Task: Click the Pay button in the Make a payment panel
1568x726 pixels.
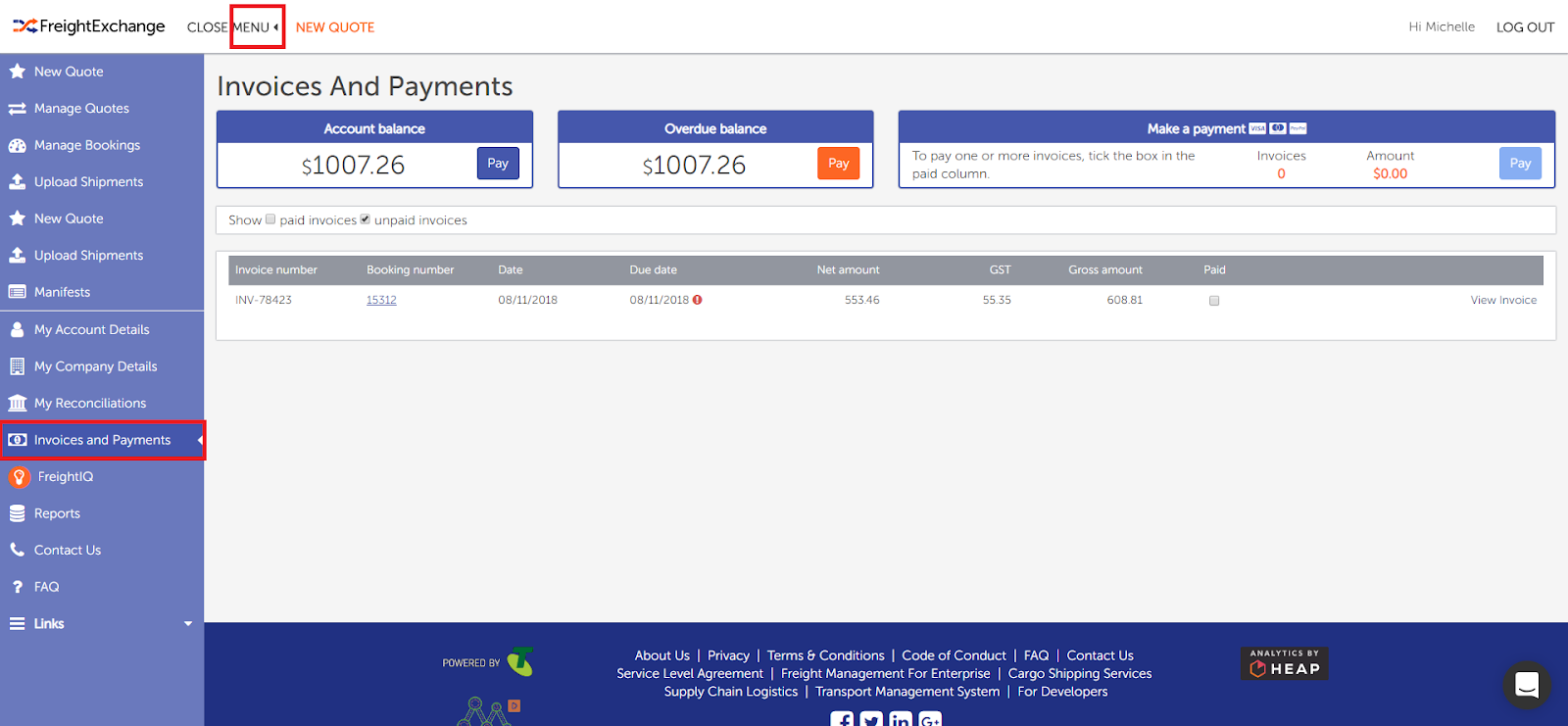Action: 1520,164
